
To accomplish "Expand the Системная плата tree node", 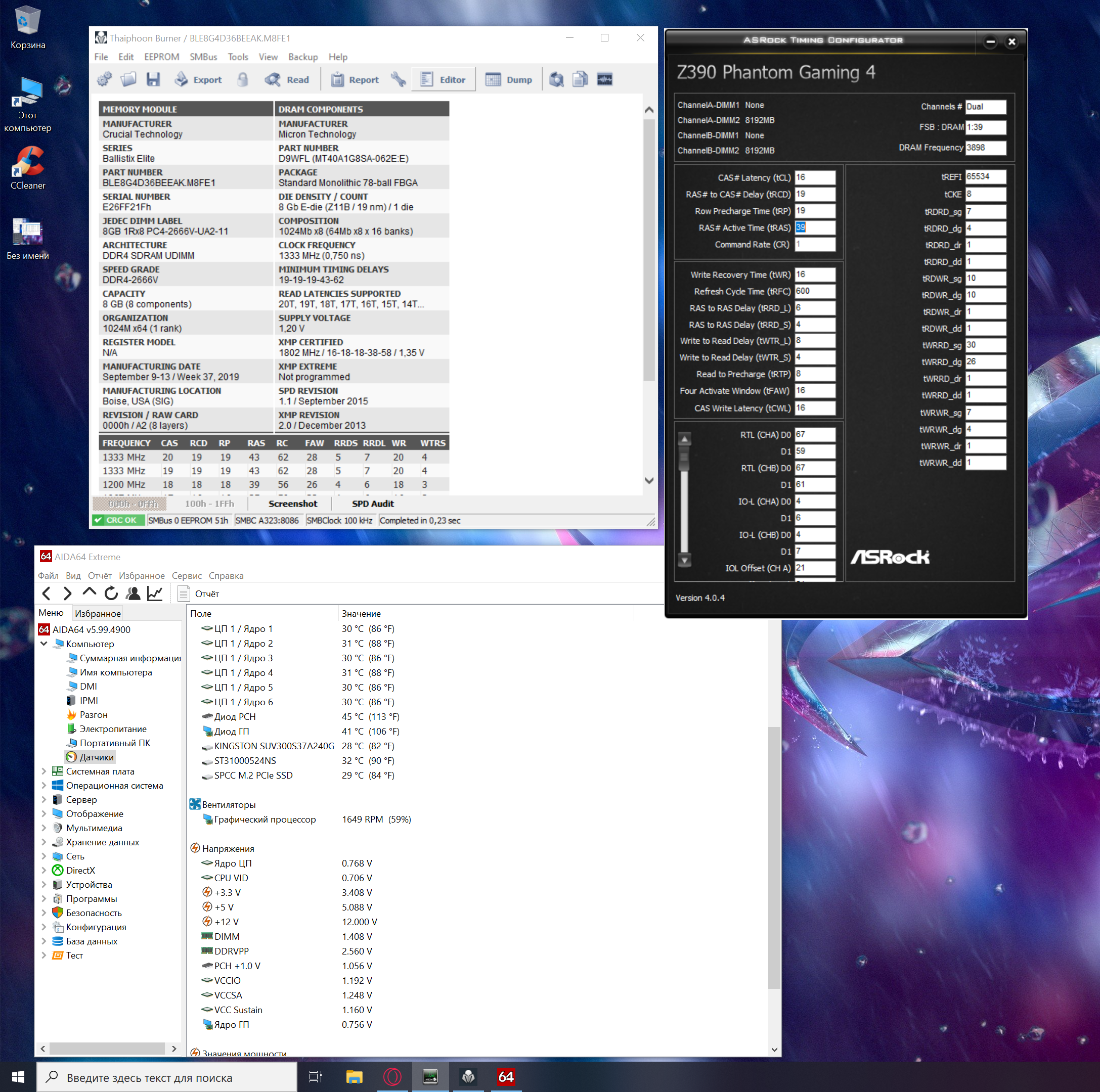I will click(44, 771).
